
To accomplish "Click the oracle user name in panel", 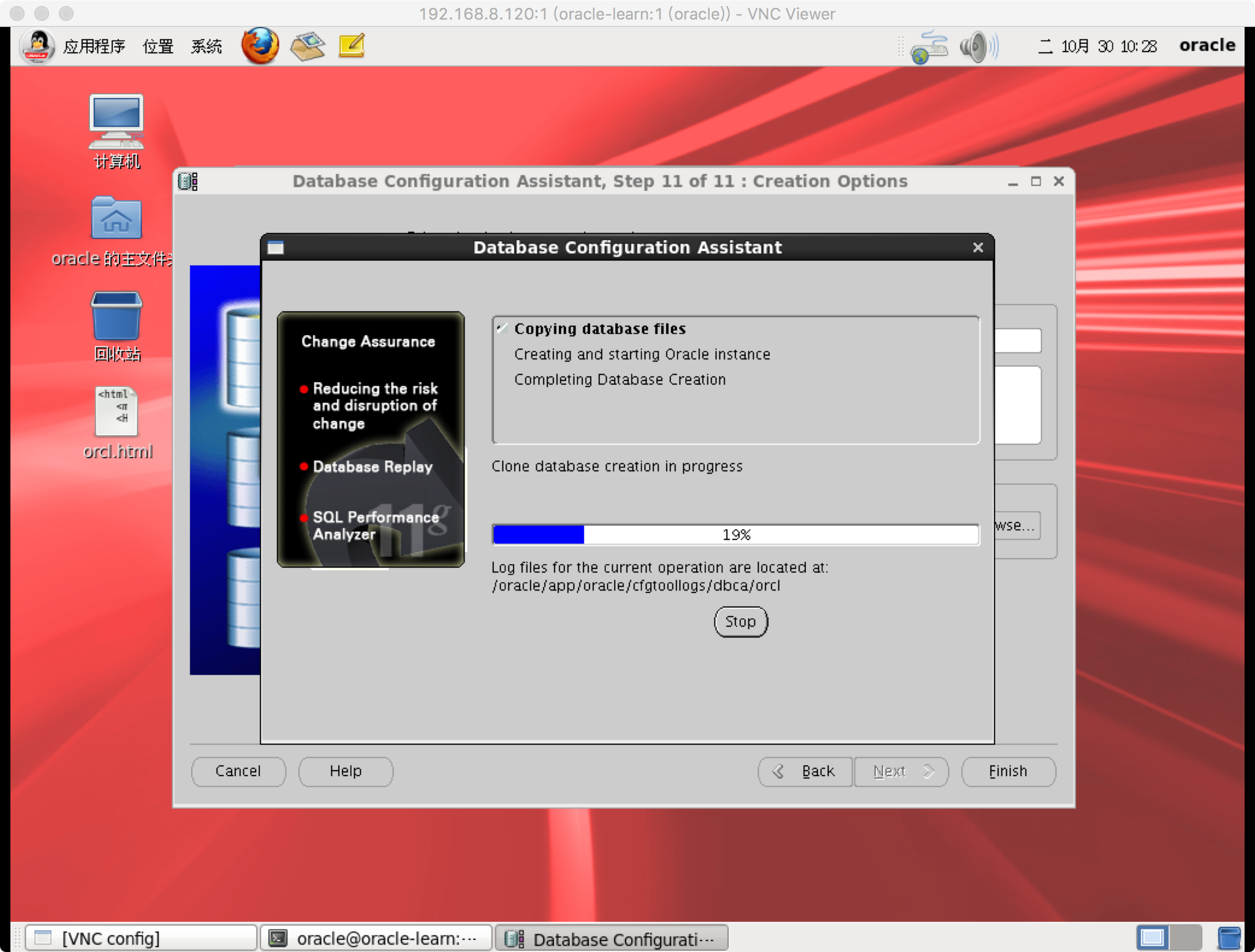I will click(x=1207, y=45).
